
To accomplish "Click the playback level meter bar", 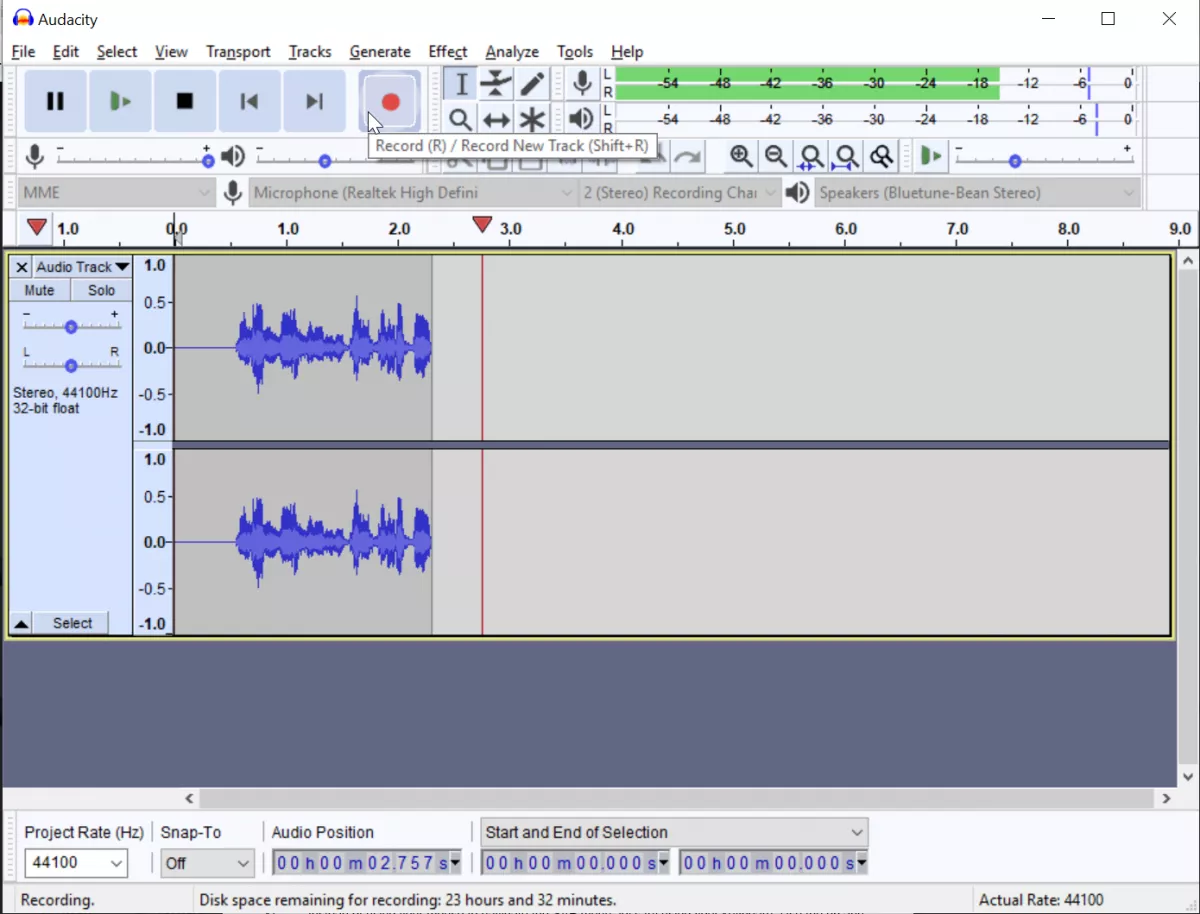I will (875, 120).
